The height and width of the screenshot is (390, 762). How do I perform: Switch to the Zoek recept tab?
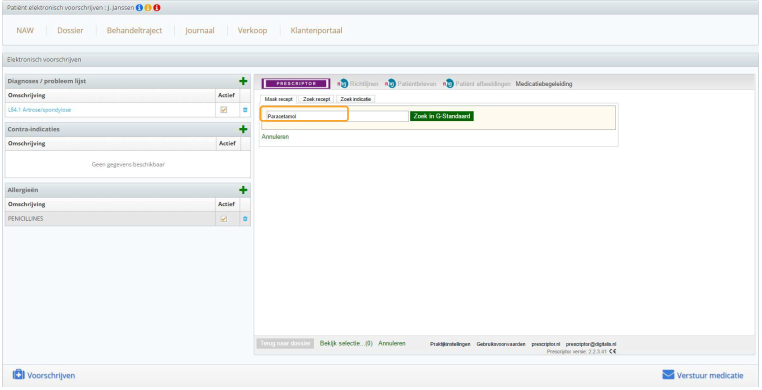click(x=316, y=99)
